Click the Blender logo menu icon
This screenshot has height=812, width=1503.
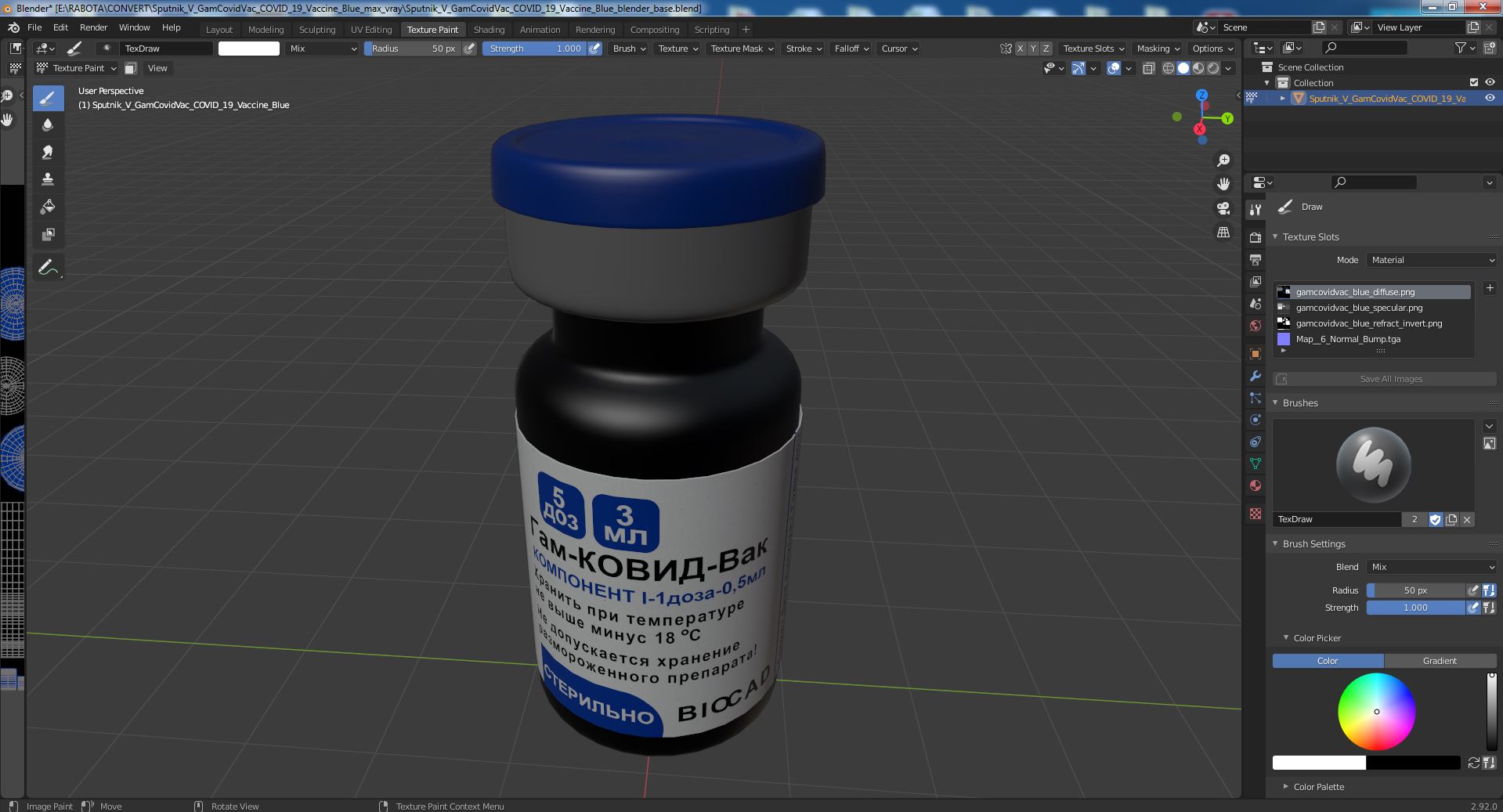pyautogui.click(x=13, y=27)
